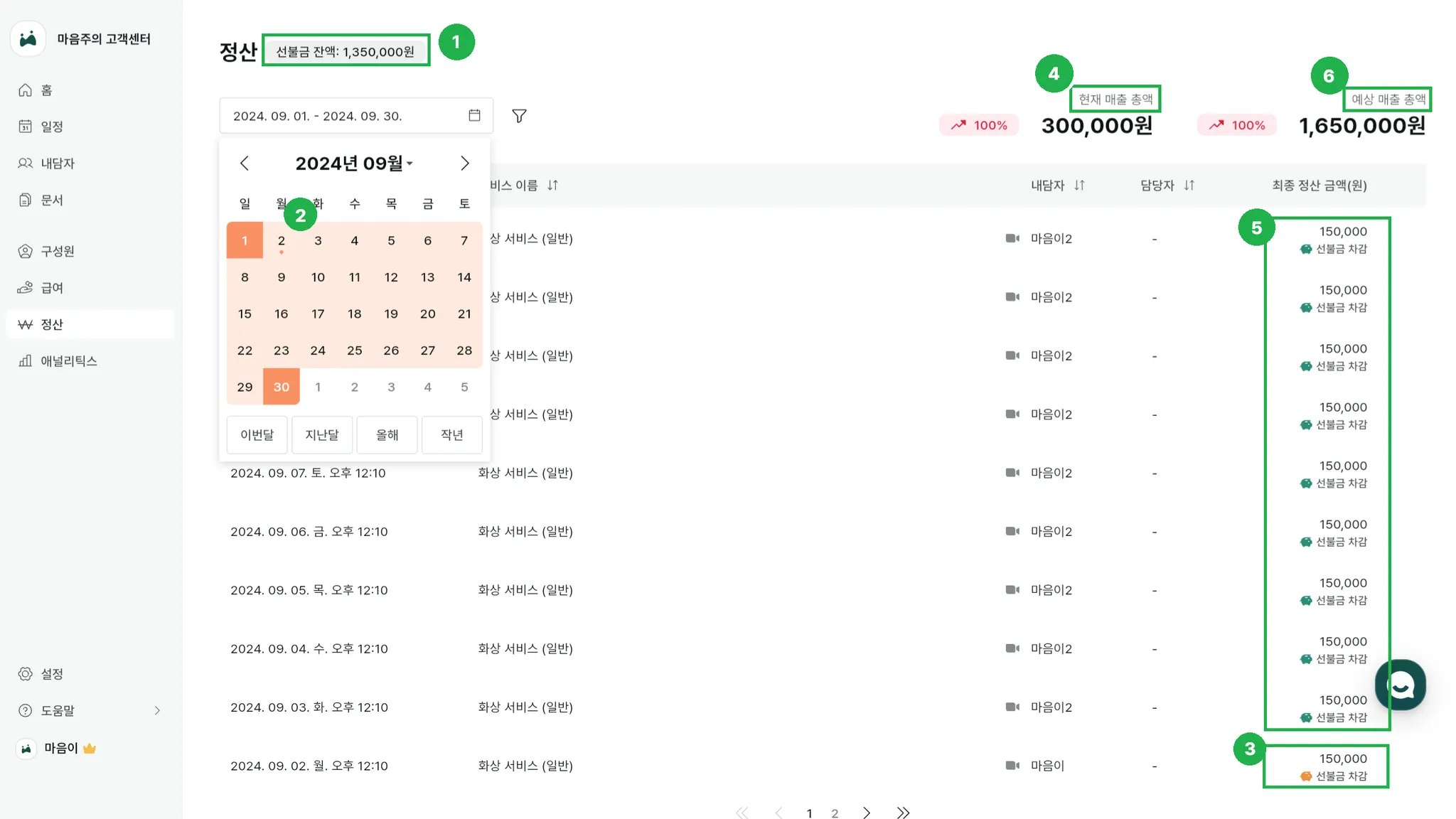Expand the 도움말 submenu chevron
Viewport: 1456px width, 819px height.
point(157,710)
